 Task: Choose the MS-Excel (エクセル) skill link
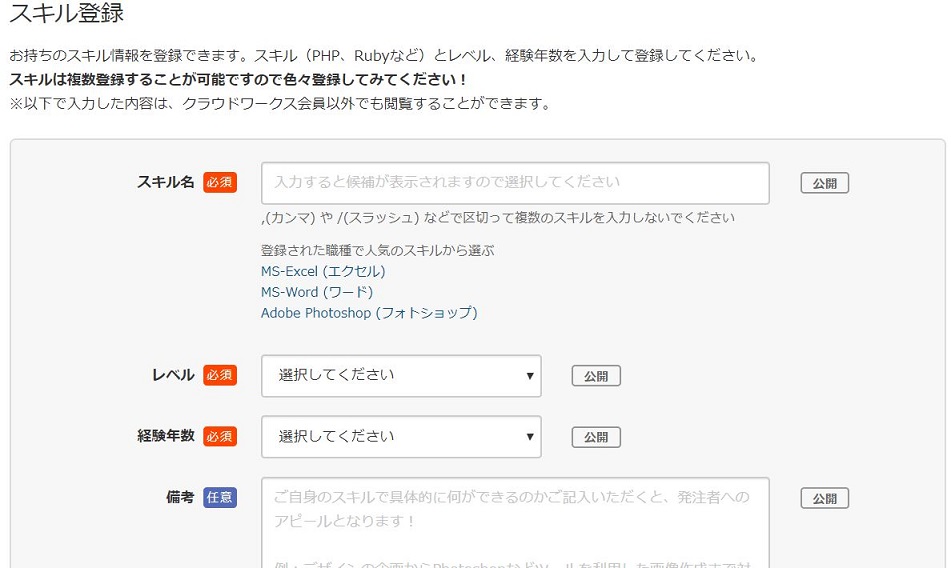pos(323,271)
